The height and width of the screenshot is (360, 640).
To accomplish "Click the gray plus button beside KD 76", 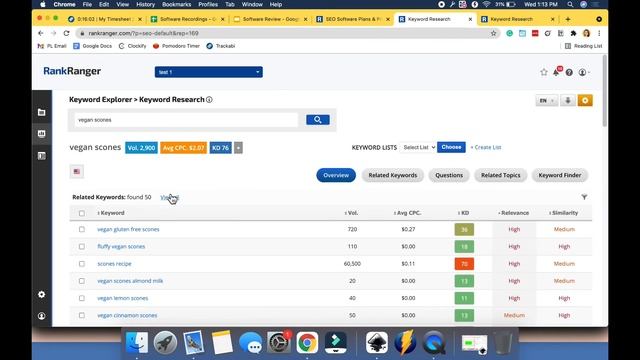I will pos(238,148).
